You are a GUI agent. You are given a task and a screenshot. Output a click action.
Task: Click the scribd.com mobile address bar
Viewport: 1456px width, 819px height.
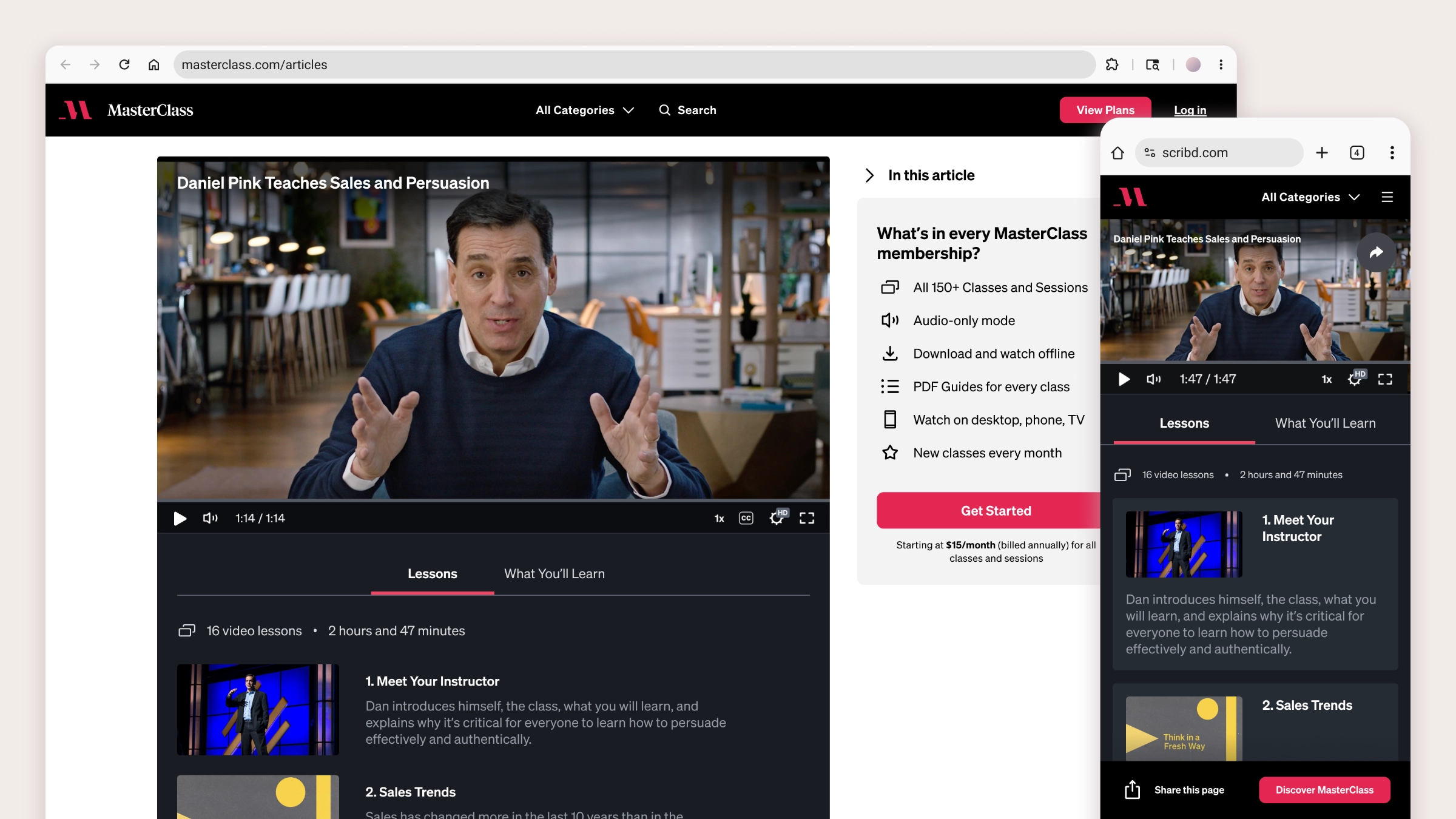(x=1219, y=153)
